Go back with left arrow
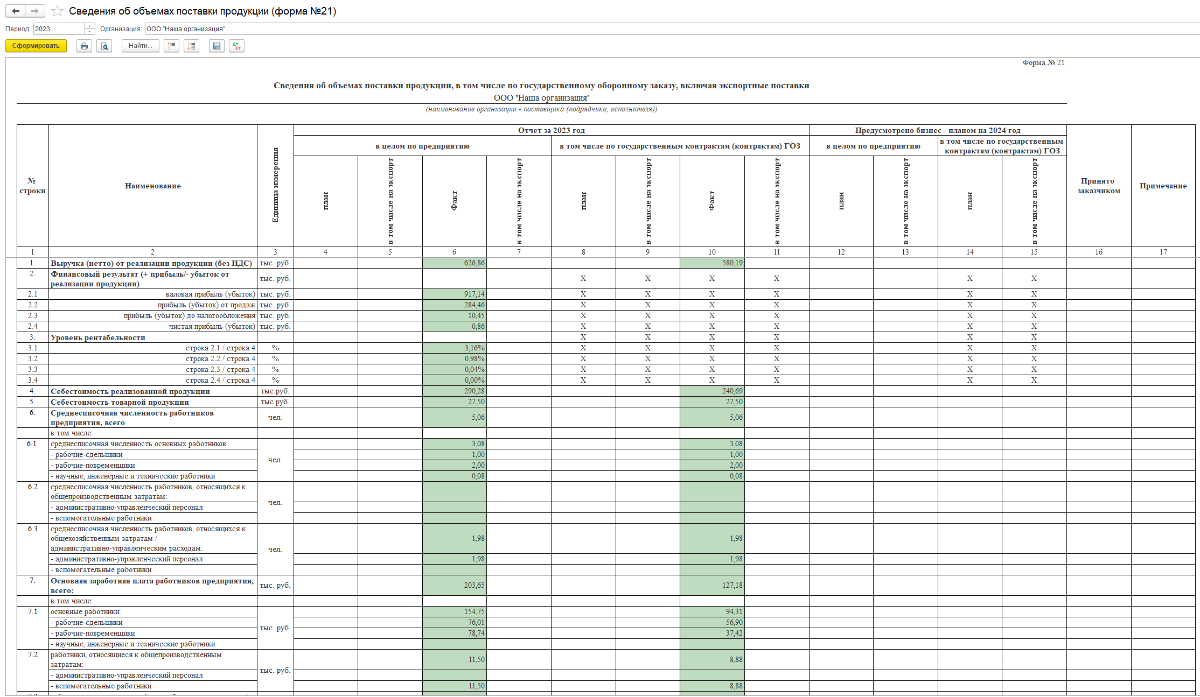Image resolution: width=1200 pixels, height=697 pixels. pos(16,10)
